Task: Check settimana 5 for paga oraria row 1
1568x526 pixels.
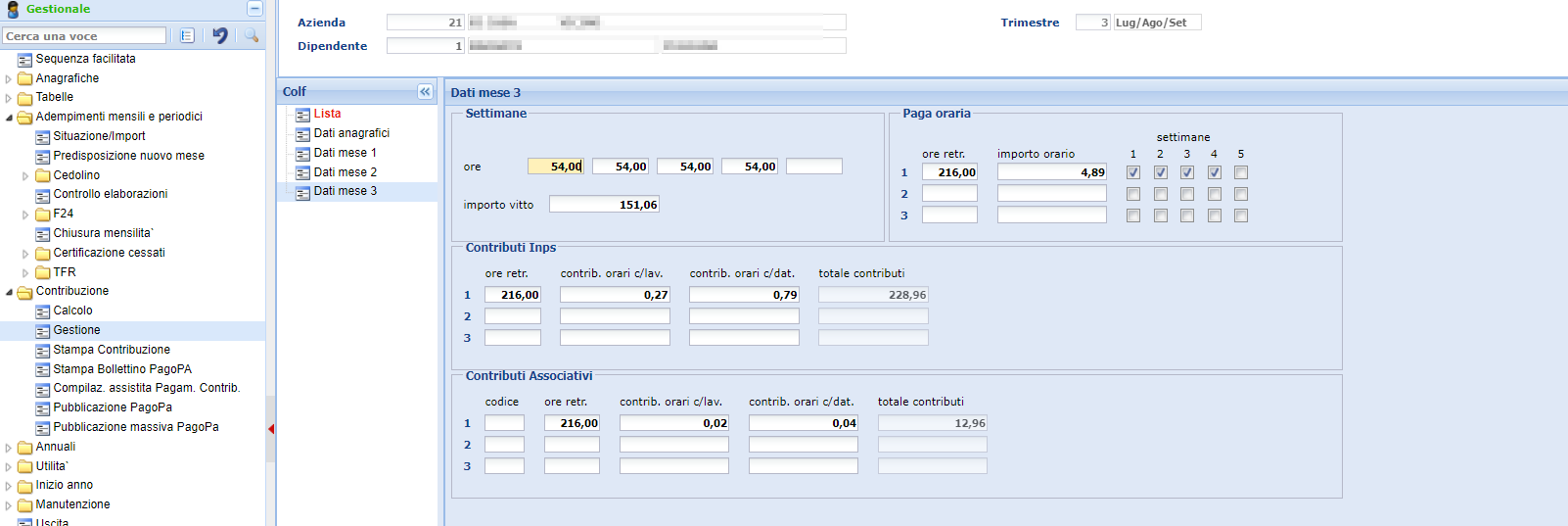Action: coord(1241,172)
